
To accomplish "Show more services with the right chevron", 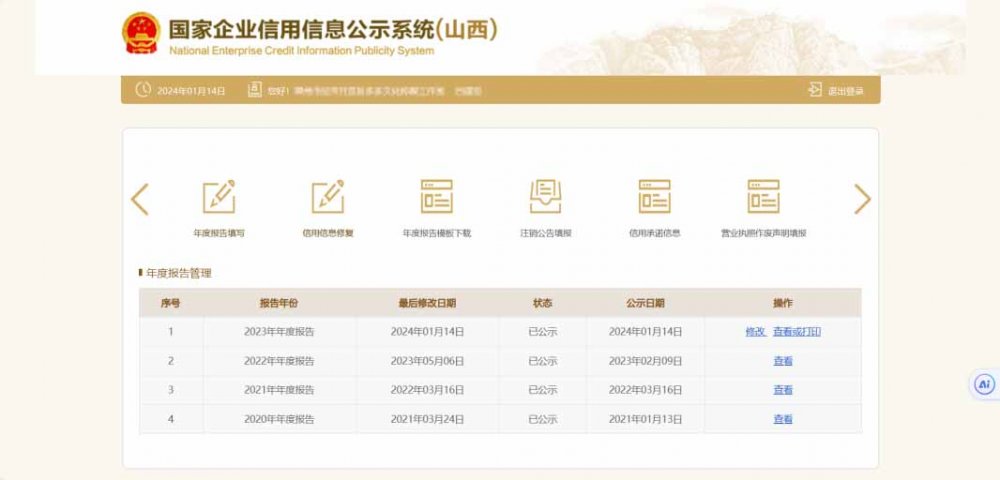I will [x=862, y=199].
